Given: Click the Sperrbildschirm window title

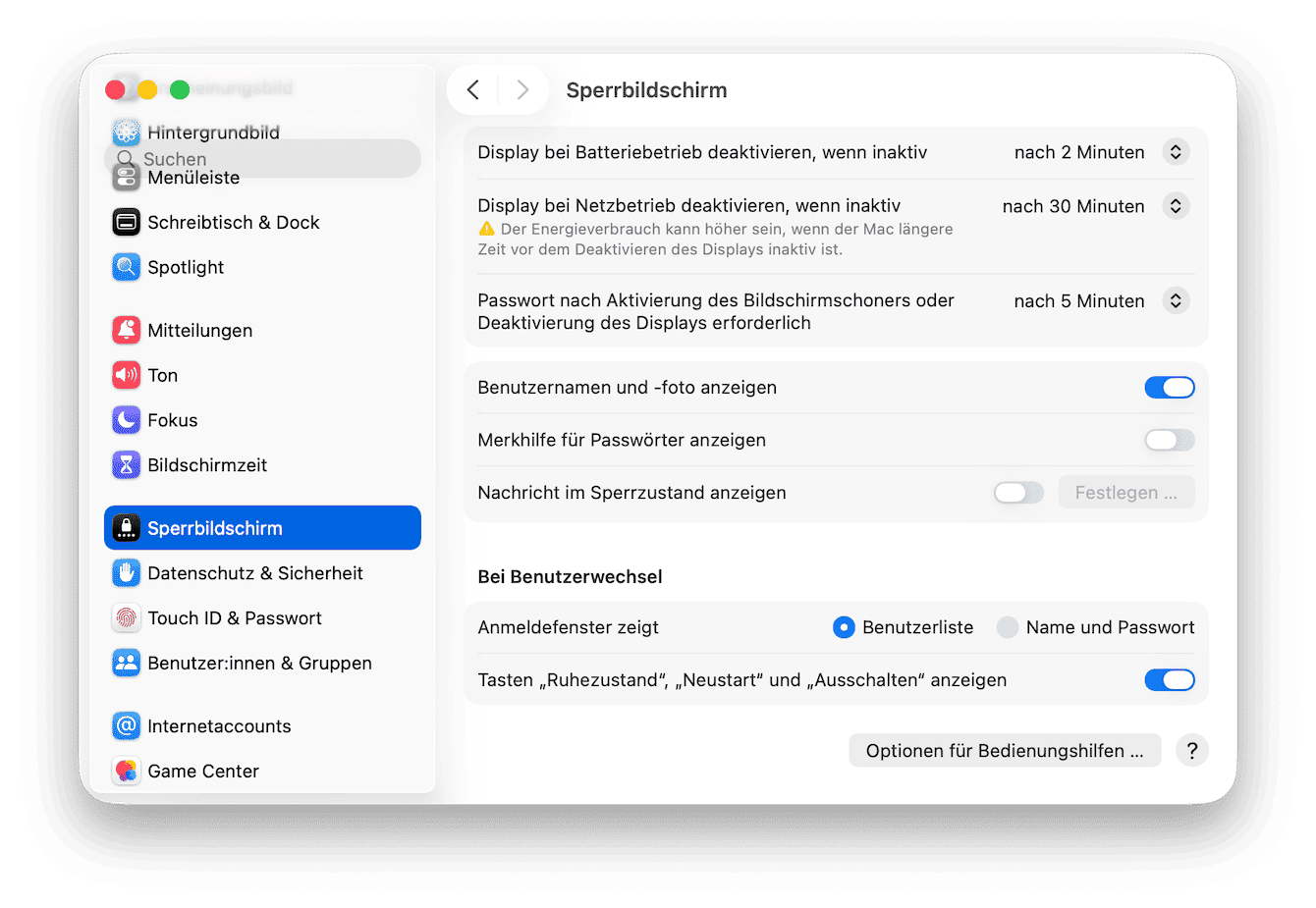Looking at the screenshot, I should 646,90.
